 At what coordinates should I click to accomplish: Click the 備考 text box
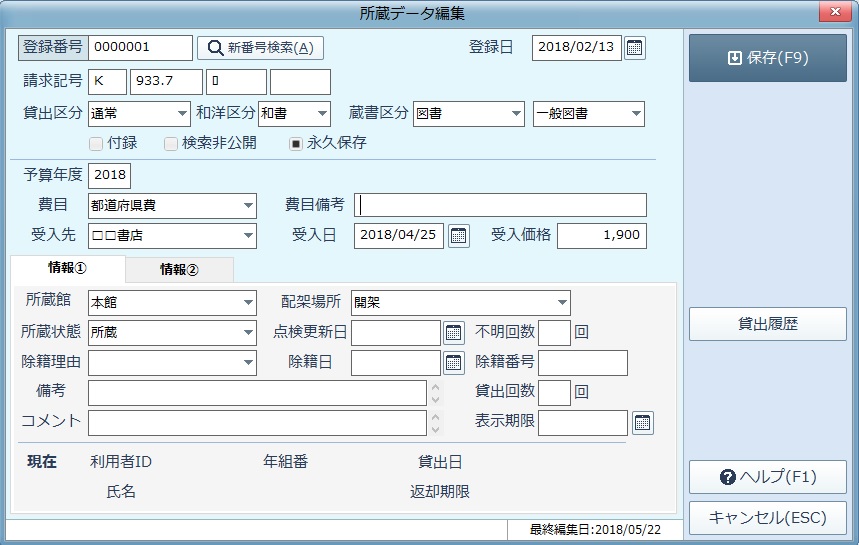point(257,393)
